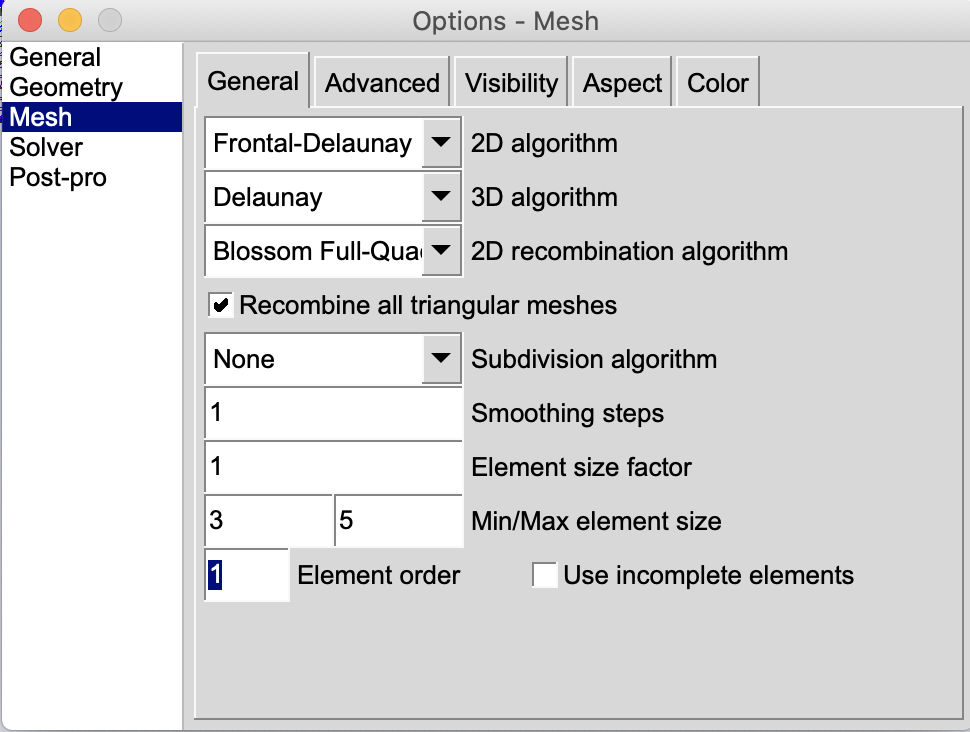Switch to the Visibility tab
This screenshot has width=970, height=732.
tap(511, 83)
